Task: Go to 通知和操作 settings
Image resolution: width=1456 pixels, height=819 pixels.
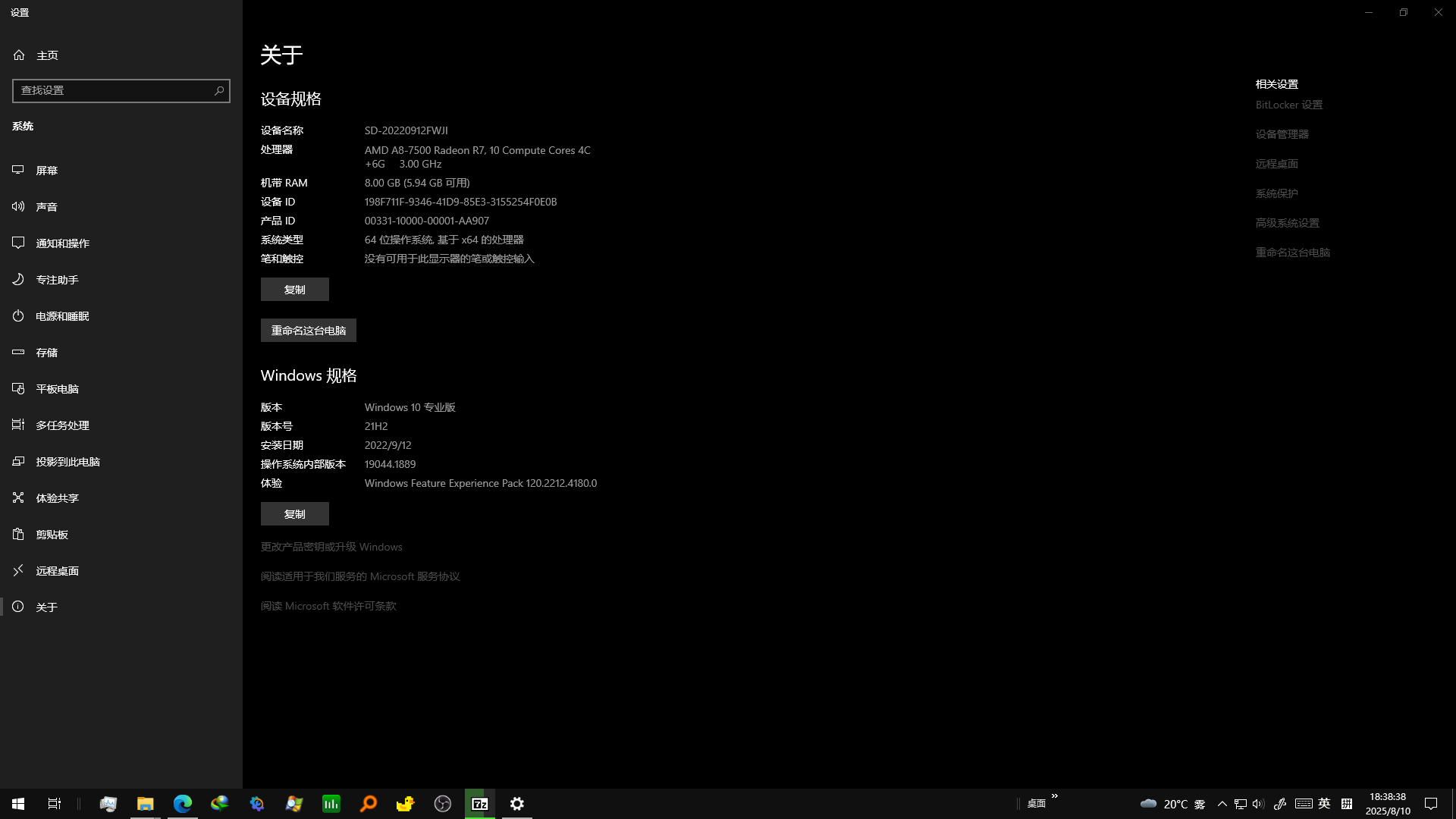Action: coord(121,243)
